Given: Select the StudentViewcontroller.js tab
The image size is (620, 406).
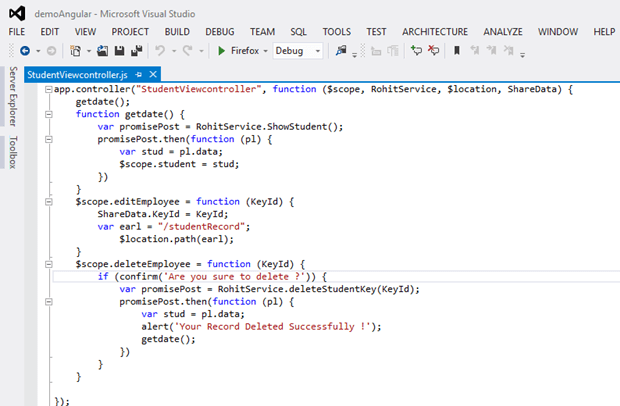Looking at the screenshot, I should click(x=76, y=74).
